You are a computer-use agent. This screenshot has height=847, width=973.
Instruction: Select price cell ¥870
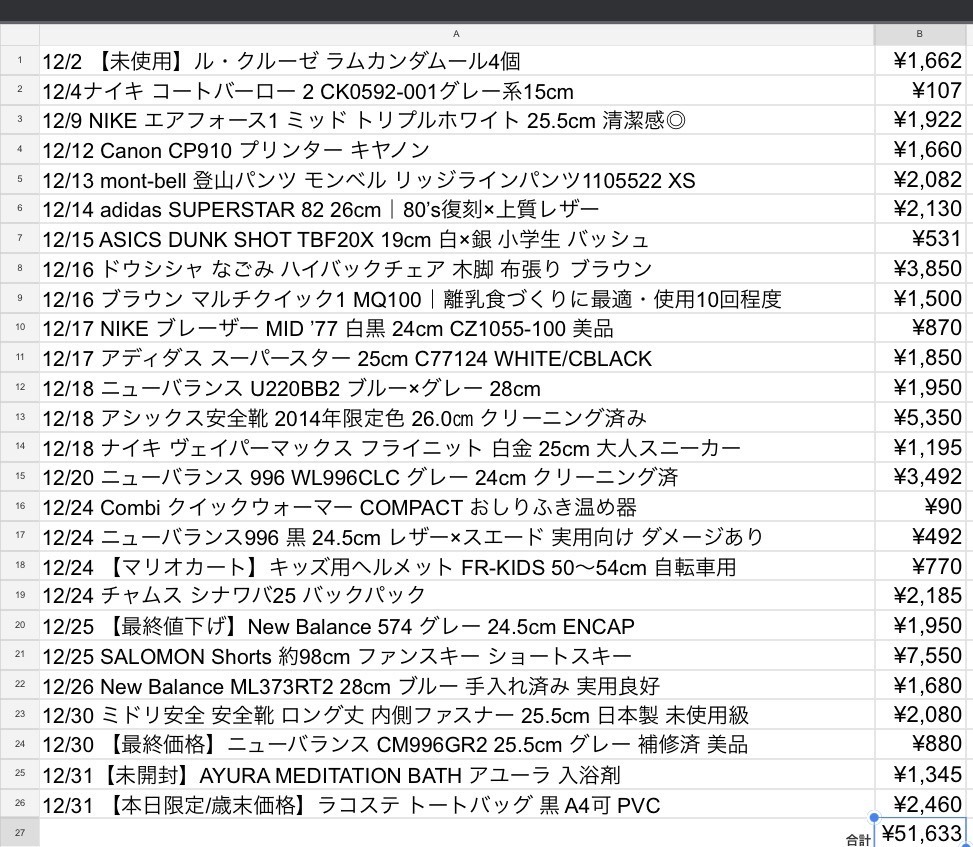tap(920, 328)
